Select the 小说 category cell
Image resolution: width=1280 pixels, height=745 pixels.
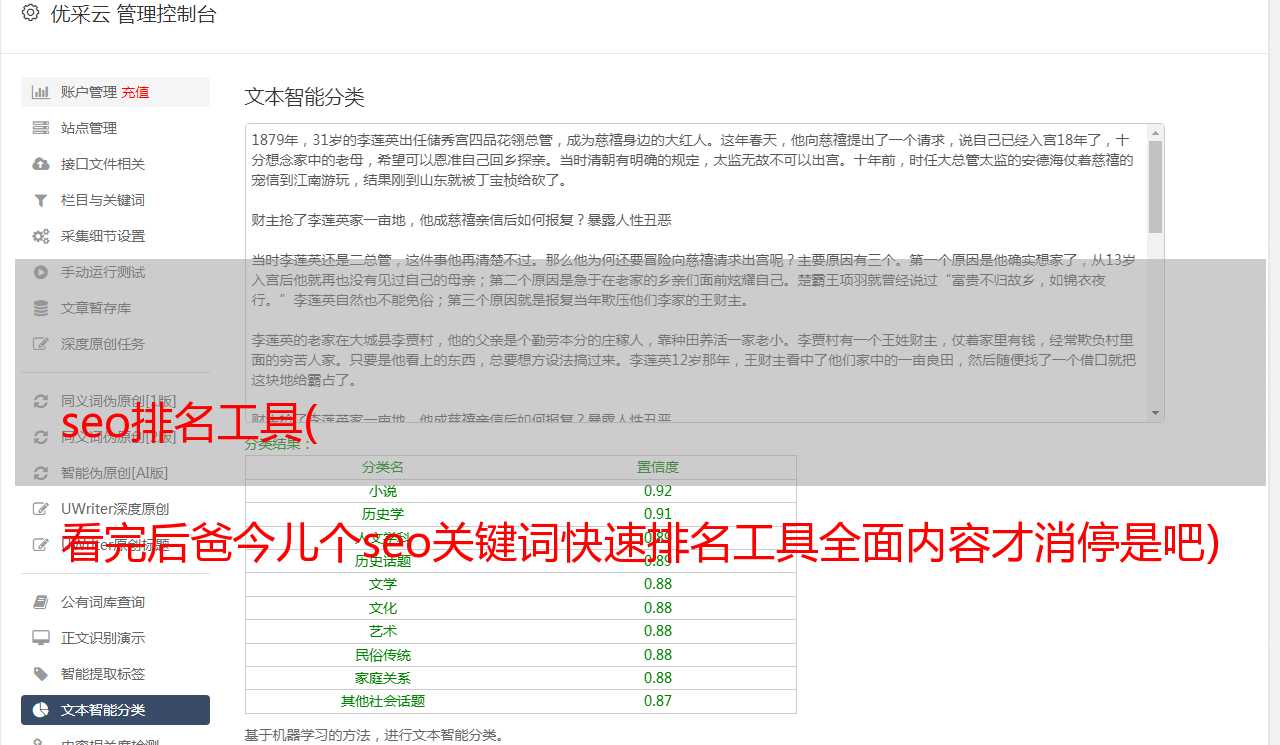383,491
